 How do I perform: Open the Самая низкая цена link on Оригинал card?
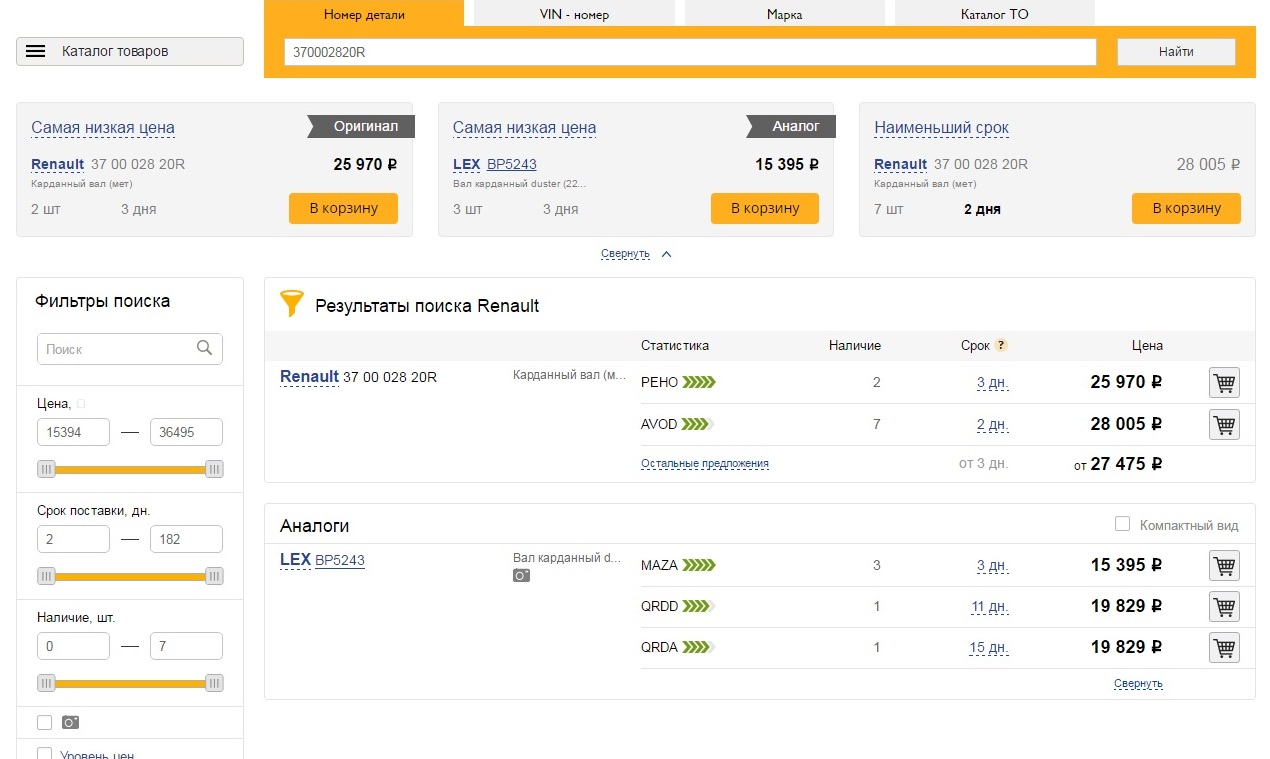(103, 128)
